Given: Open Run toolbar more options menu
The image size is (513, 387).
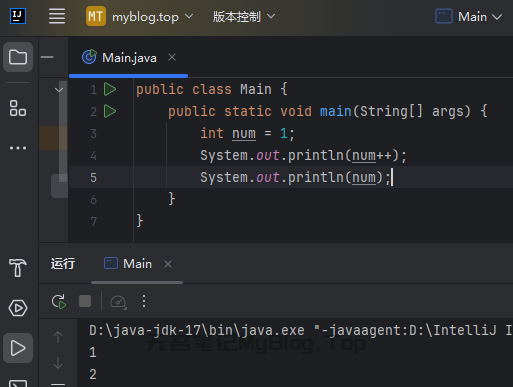Looking at the screenshot, I should click(144, 301).
